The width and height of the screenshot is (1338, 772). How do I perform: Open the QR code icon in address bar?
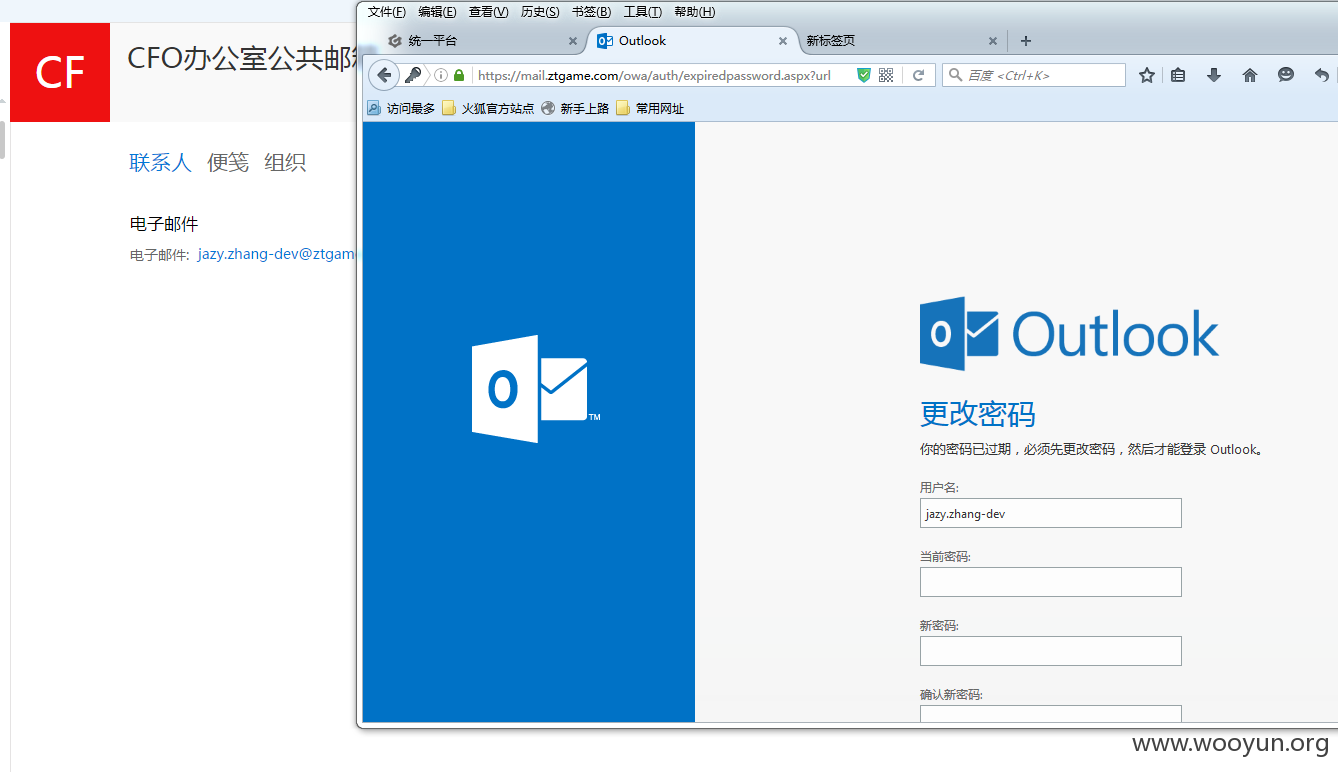pyautogui.click(x=886, y=75)
